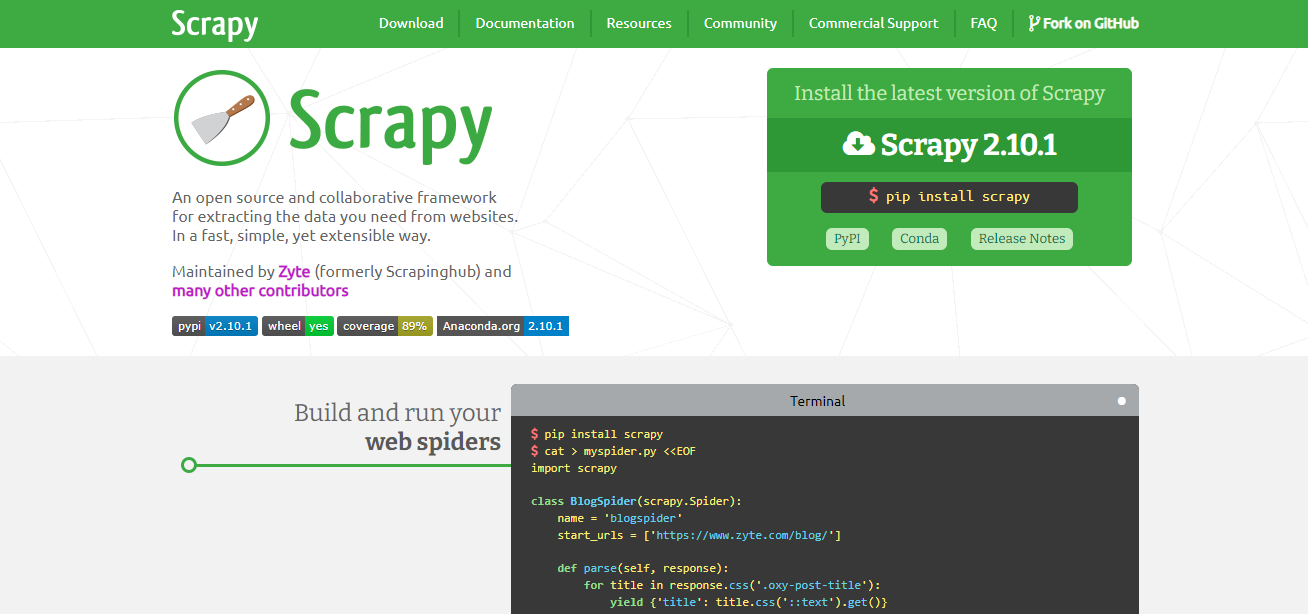Open the FAQ menu item
This screenshot has width=1308, height=614.
(984, 23)
